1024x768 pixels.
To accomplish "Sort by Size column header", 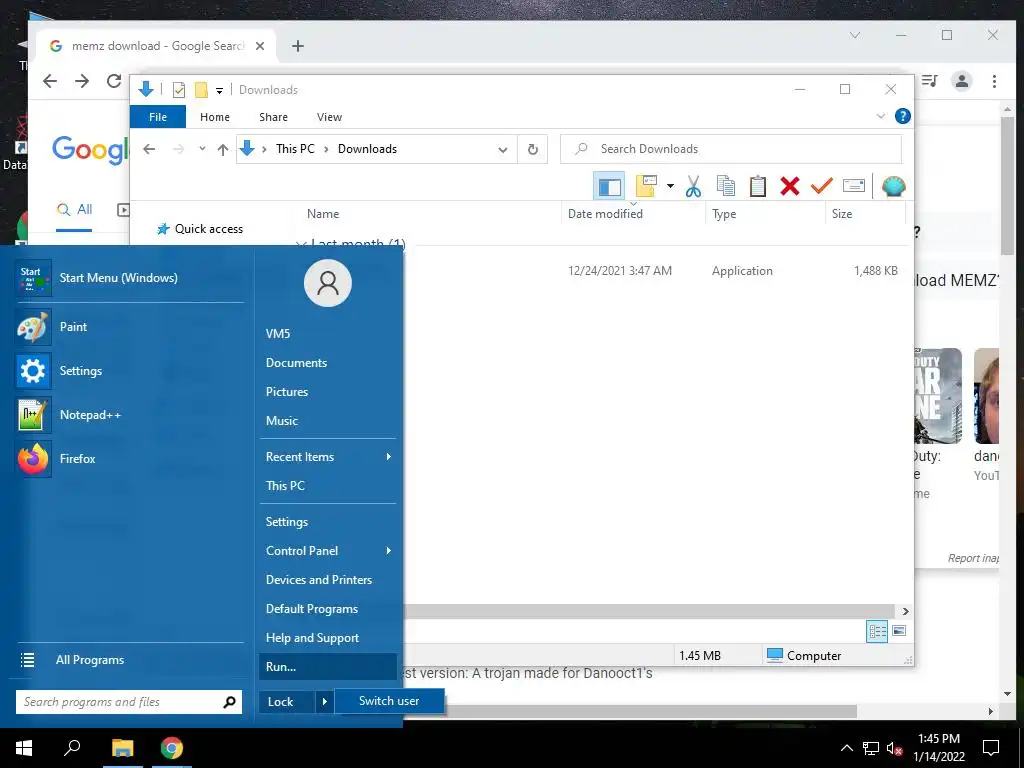I will click(842, 214).
